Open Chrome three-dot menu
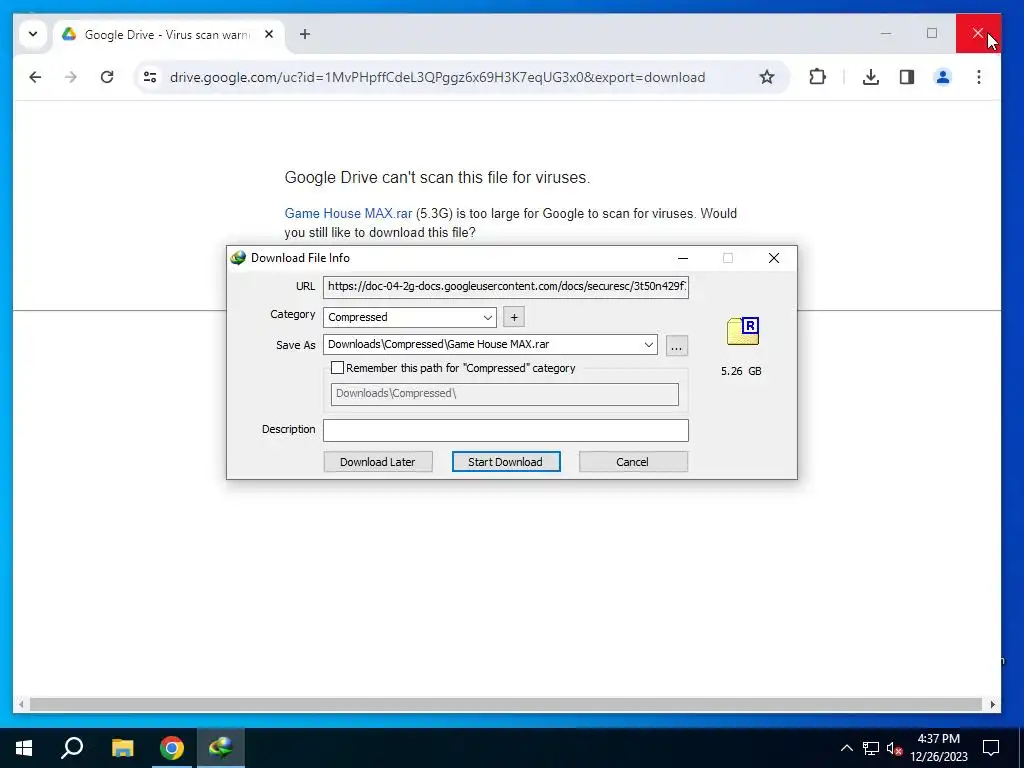 [x=978, y=77]
